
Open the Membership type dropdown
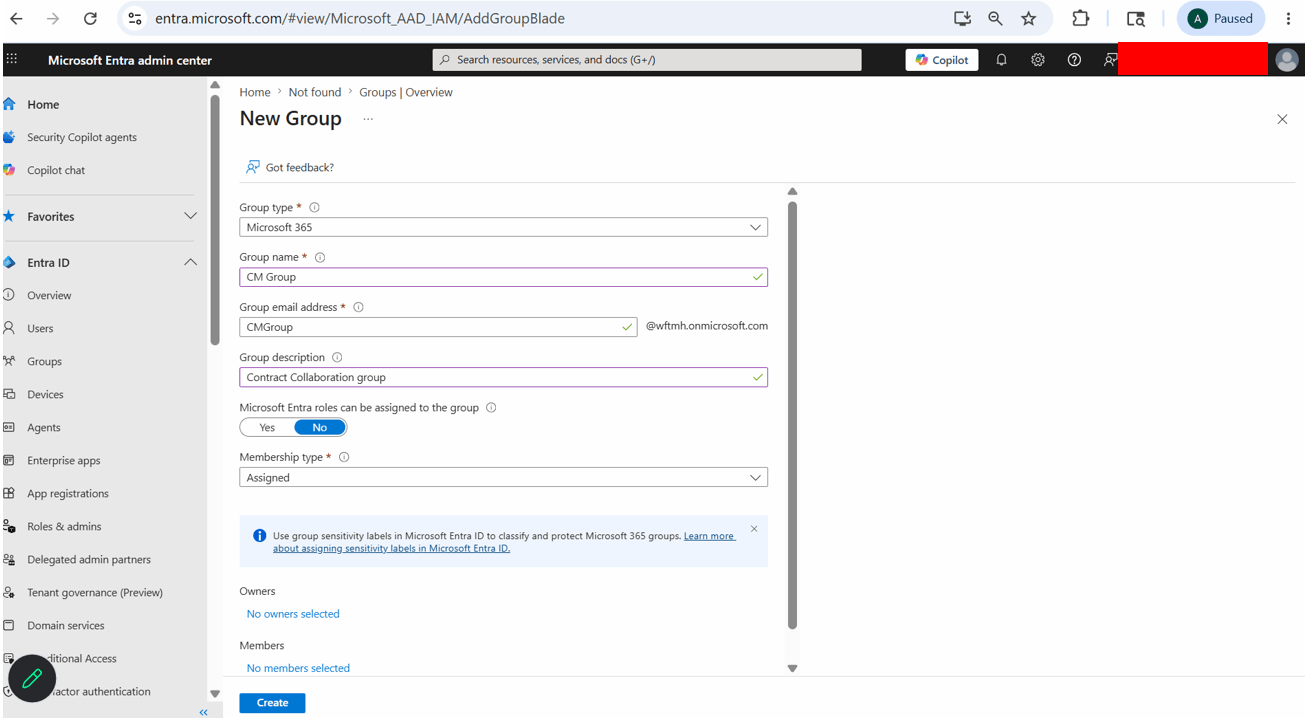(504, 478)
